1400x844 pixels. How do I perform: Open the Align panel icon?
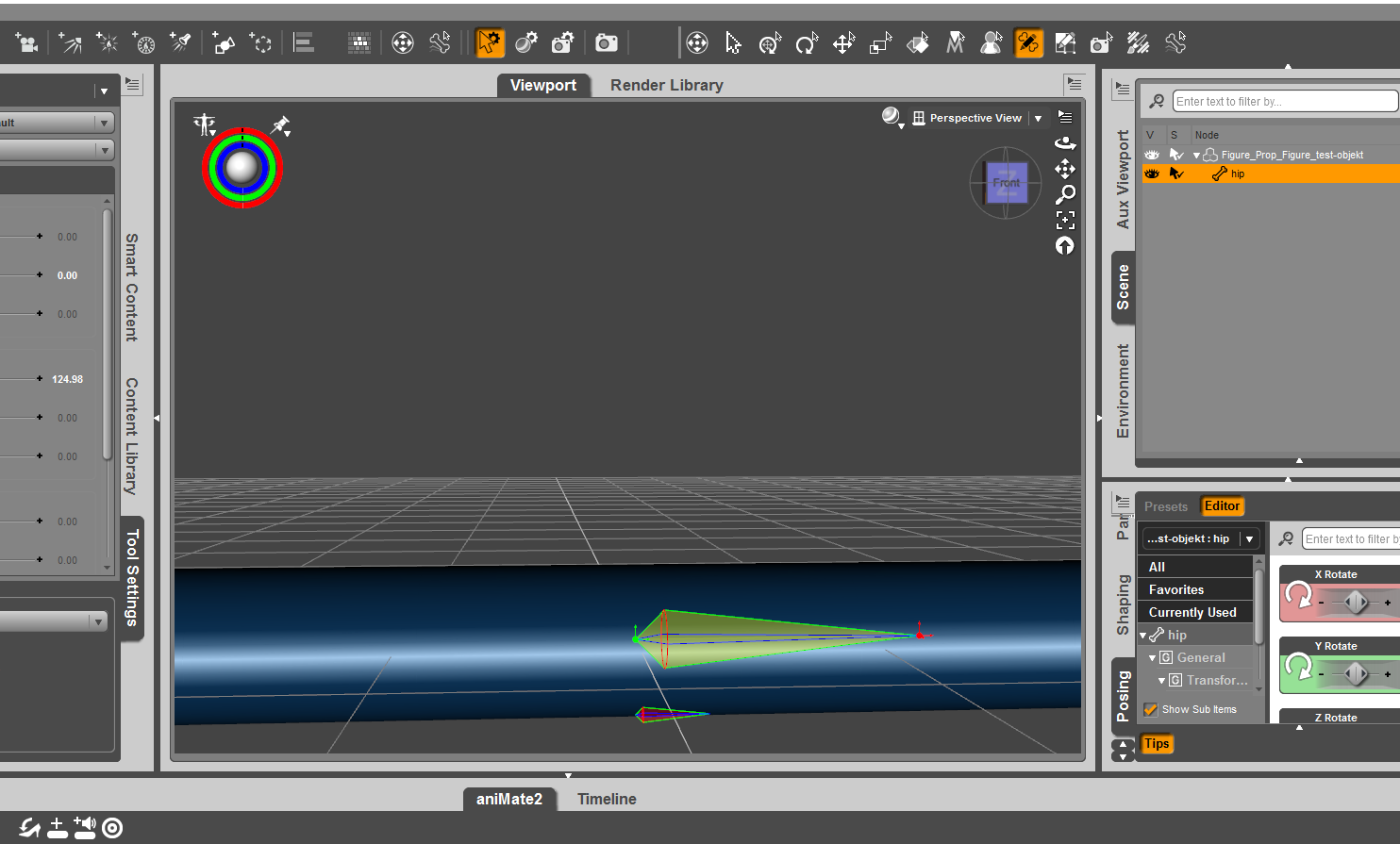tap(304, 42)
